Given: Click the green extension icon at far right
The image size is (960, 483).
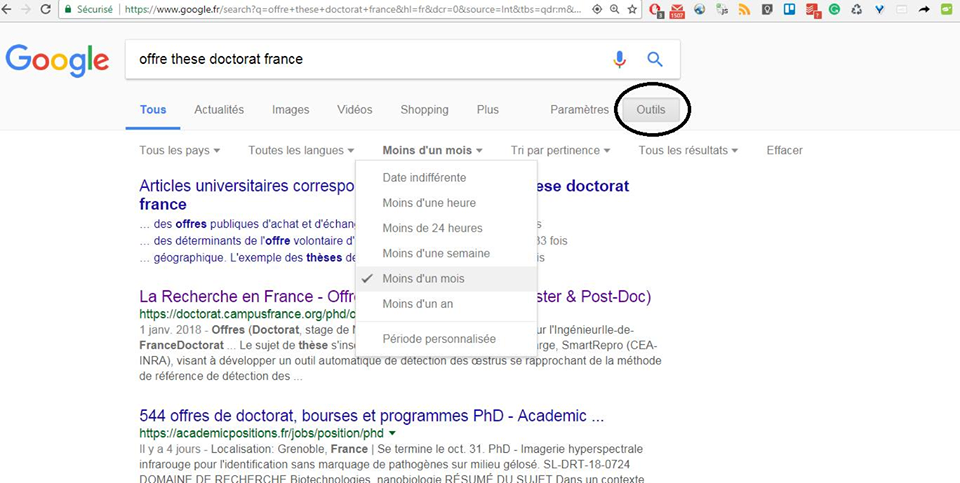Looking at the screenshot, I should tap(947, 9).
